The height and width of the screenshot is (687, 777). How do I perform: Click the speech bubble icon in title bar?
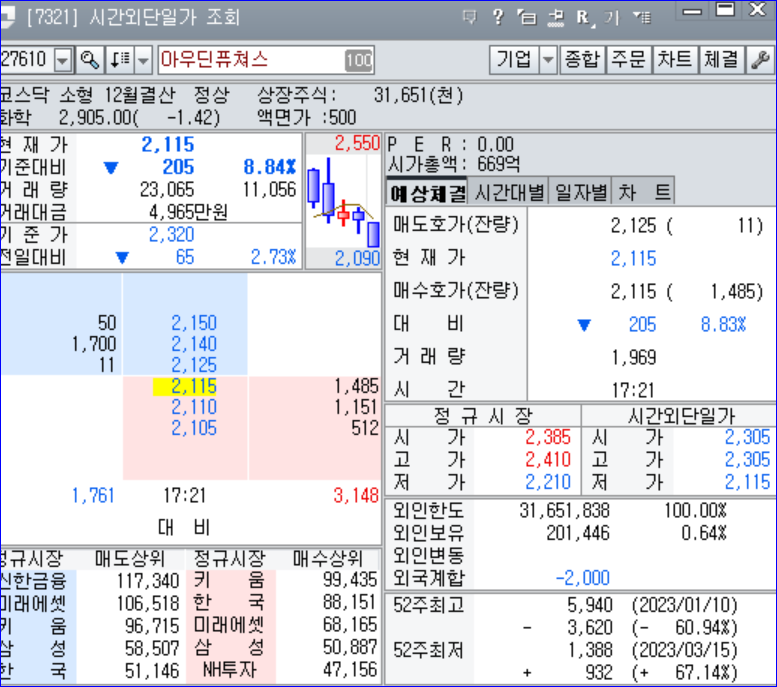coord(470,18)
